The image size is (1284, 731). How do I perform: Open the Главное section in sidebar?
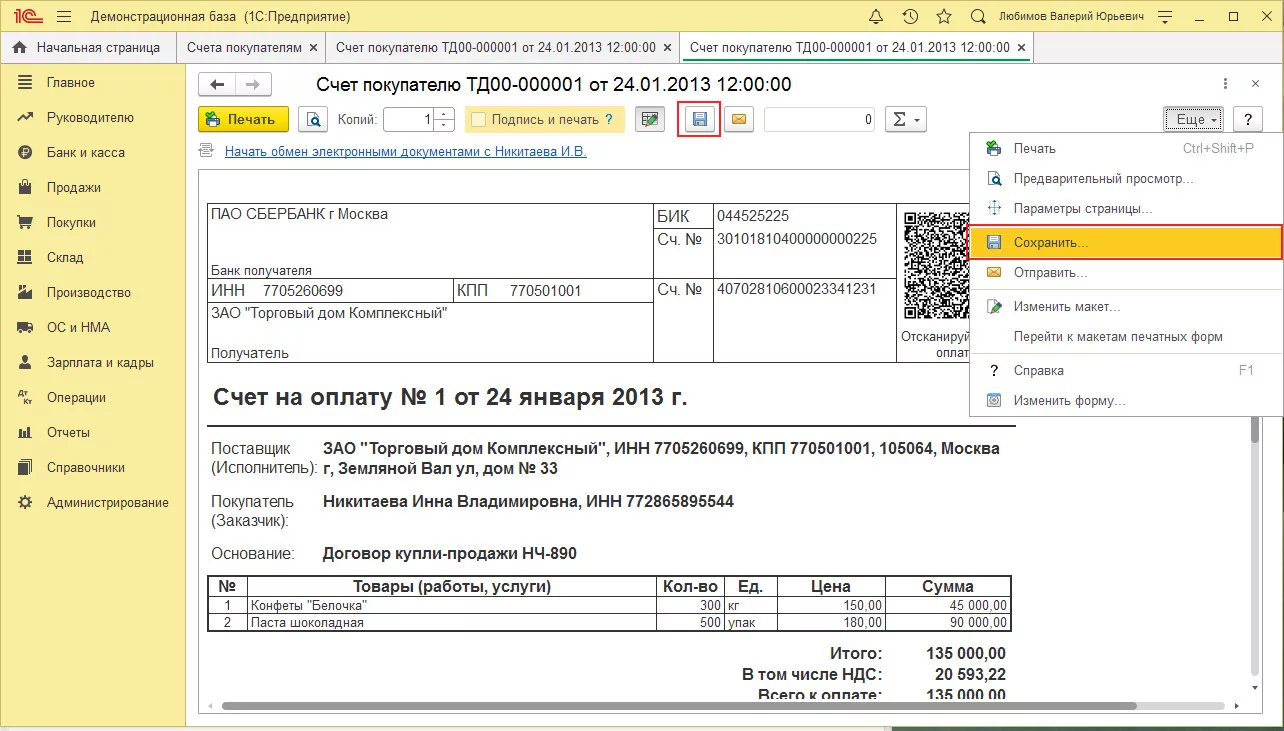tap(92, 82)
